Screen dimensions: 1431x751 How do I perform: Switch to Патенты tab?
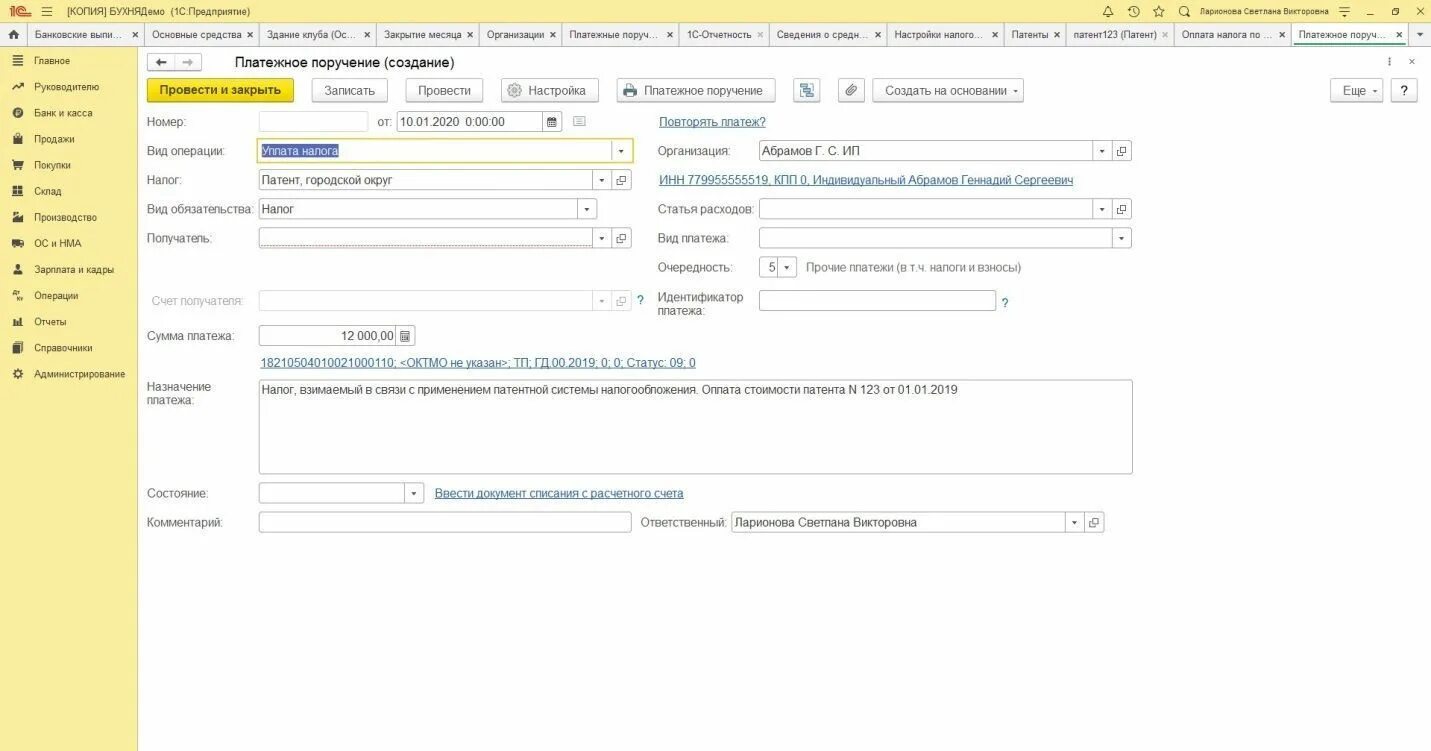click(x=1030, y=34)
